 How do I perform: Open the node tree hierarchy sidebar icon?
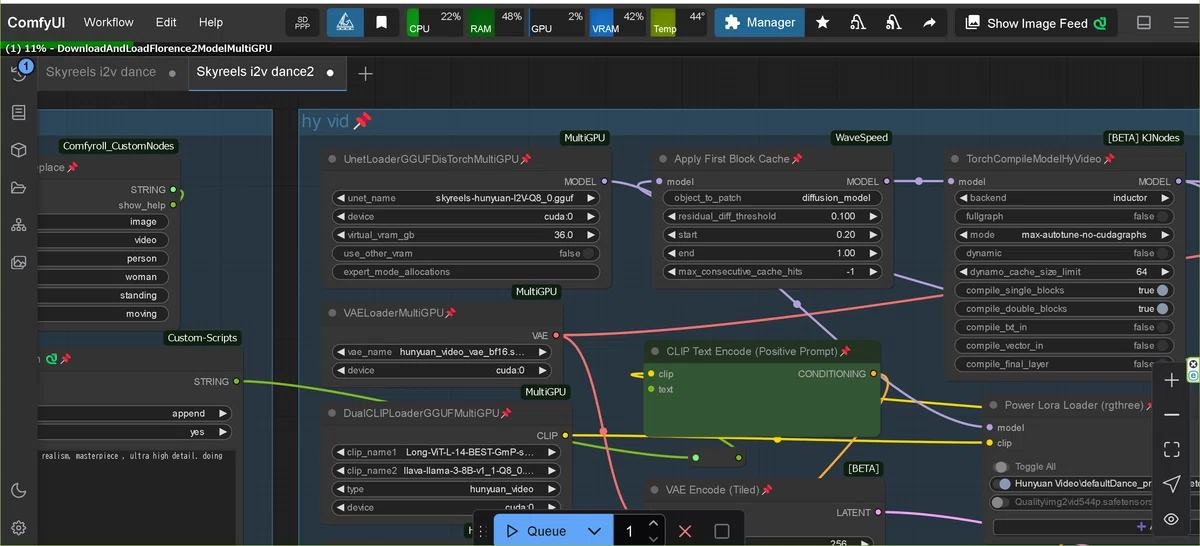click(19, 225)
